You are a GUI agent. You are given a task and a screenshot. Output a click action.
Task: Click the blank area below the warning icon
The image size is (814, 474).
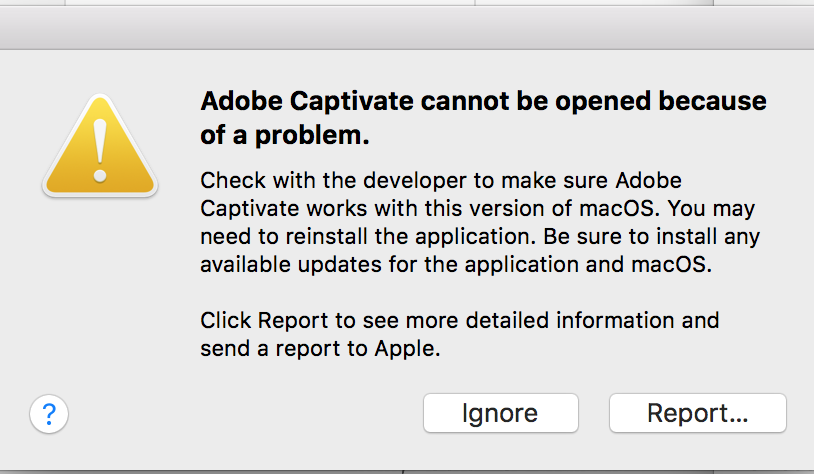tap(99, 290)
